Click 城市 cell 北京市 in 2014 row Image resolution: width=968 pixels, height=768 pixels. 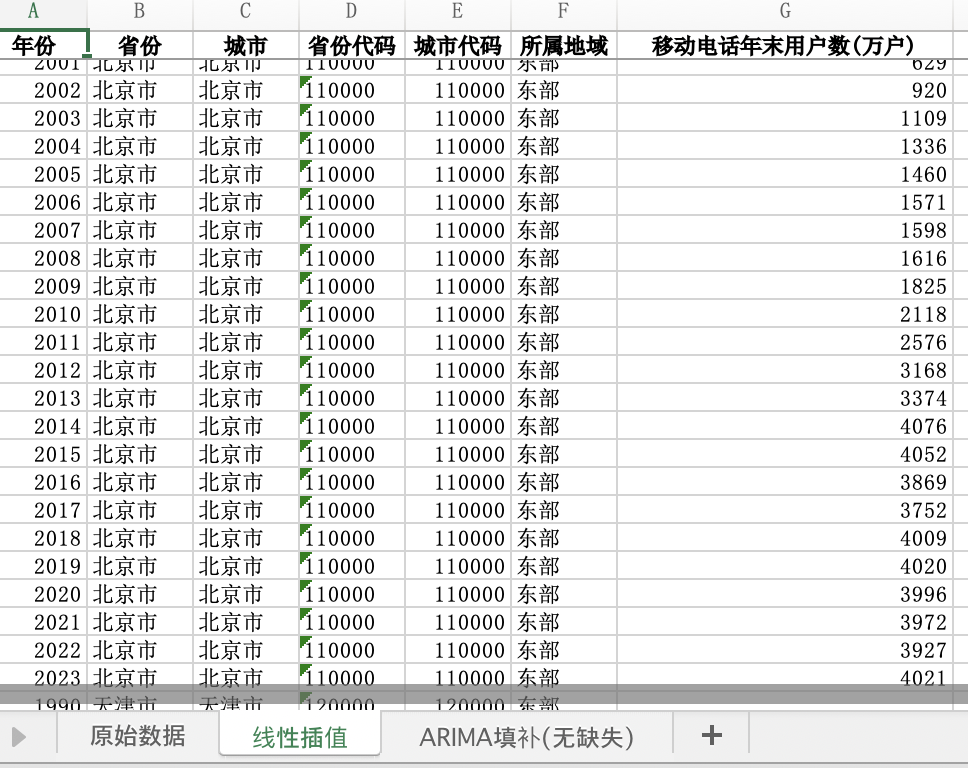[246, 426]
